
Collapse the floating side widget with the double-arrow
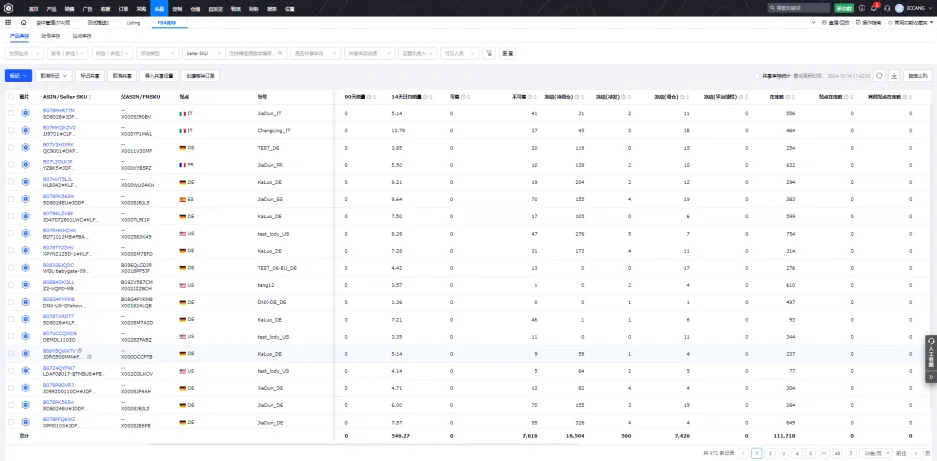click(x=931, y=377)
